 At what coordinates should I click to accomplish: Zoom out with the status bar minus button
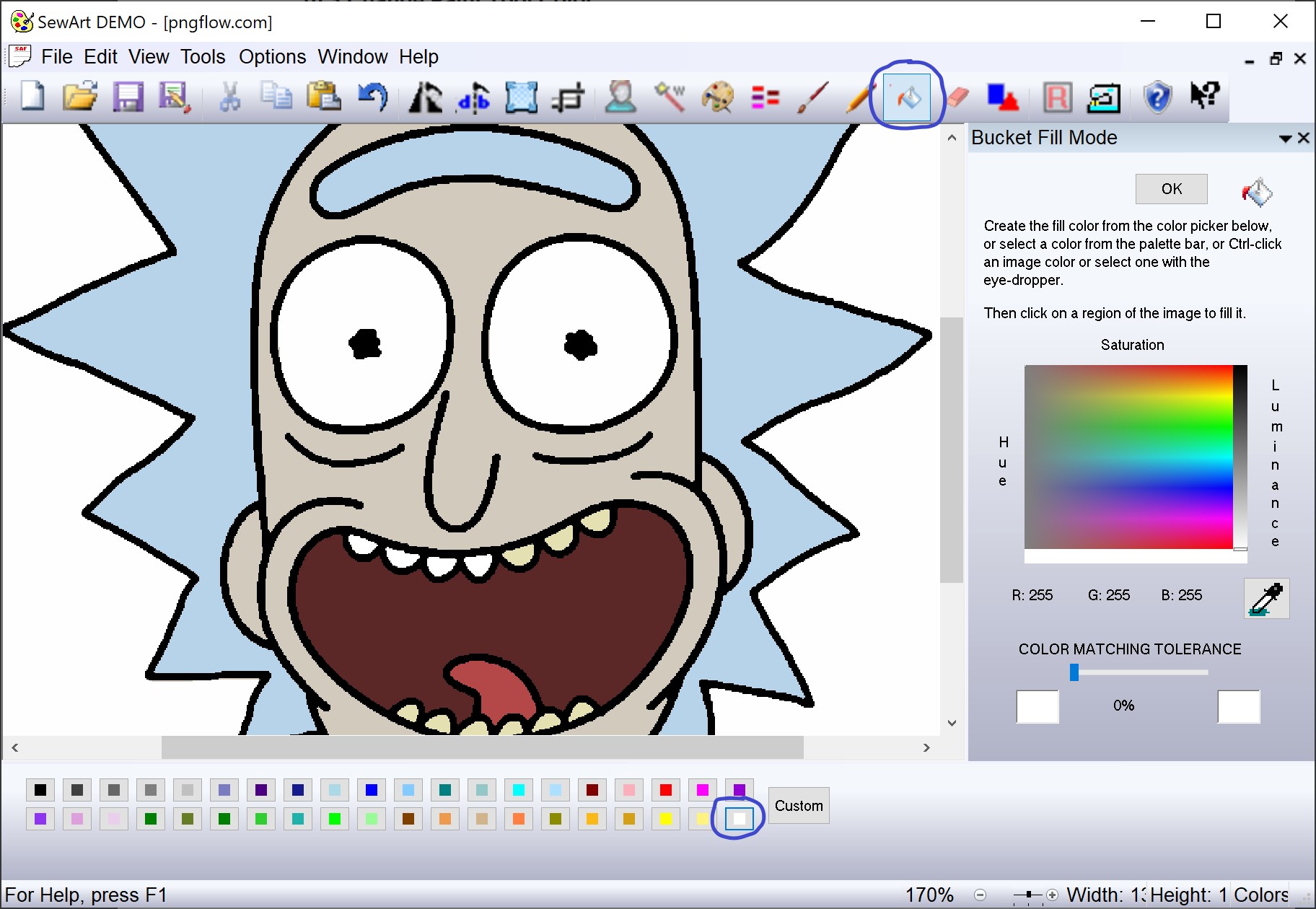coord(980,895)
